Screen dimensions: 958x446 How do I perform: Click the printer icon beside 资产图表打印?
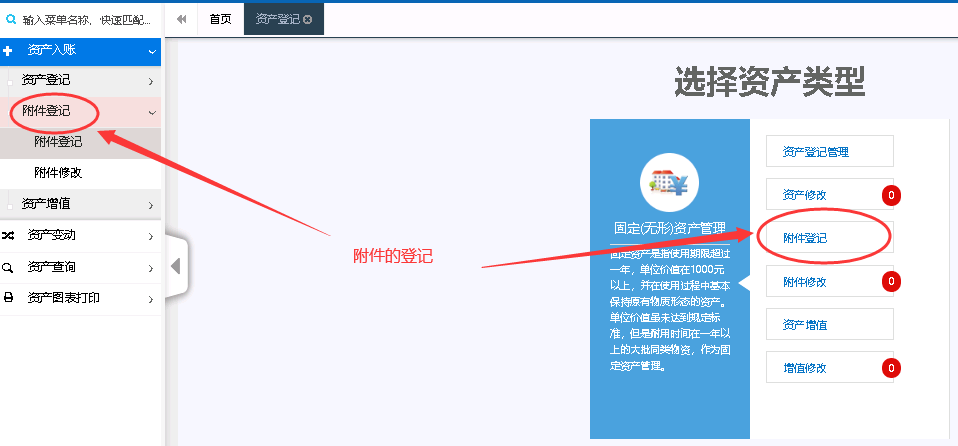pyautogui.click(x=8, y=298)
